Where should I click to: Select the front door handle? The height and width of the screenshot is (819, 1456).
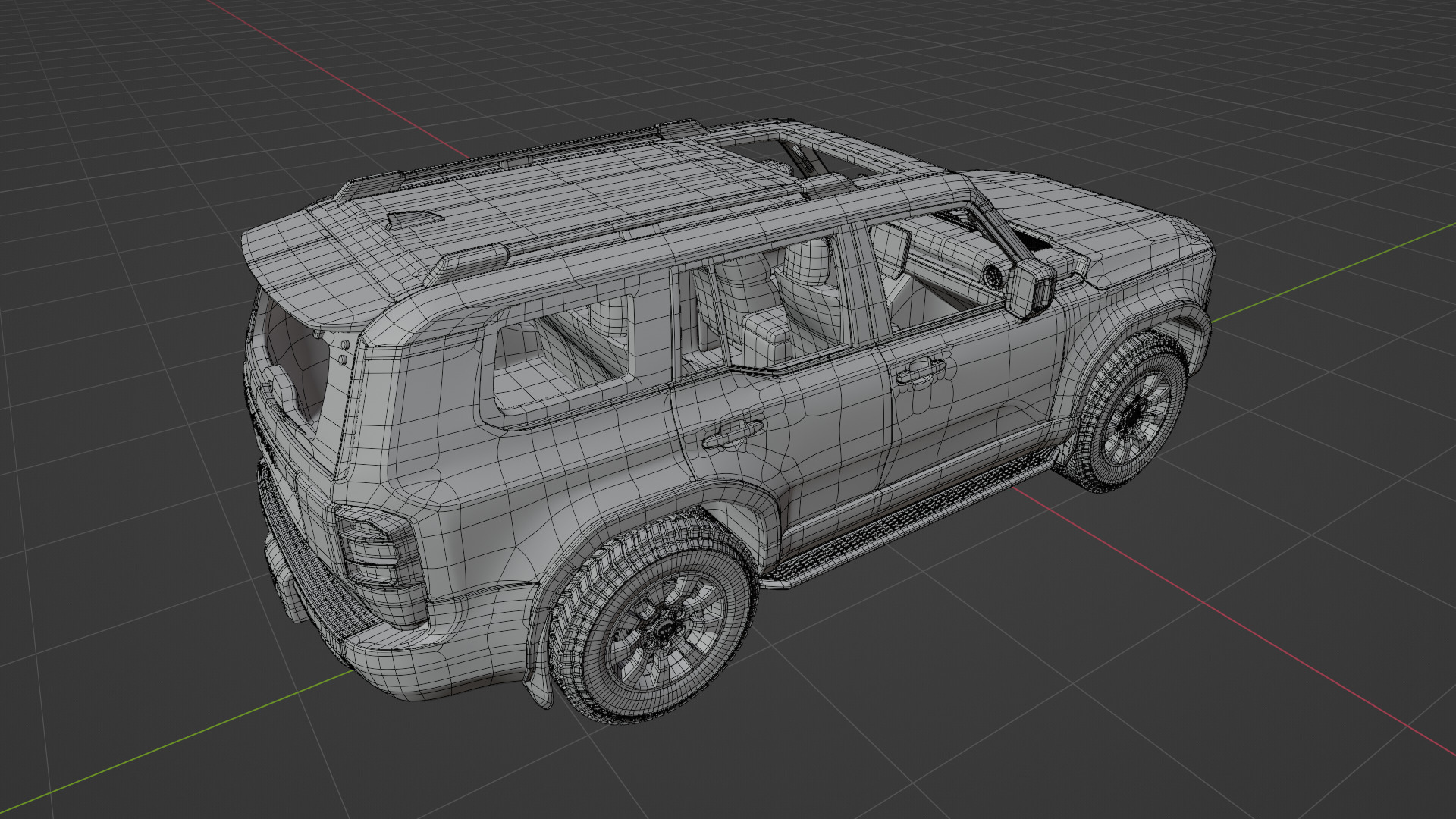921,371
